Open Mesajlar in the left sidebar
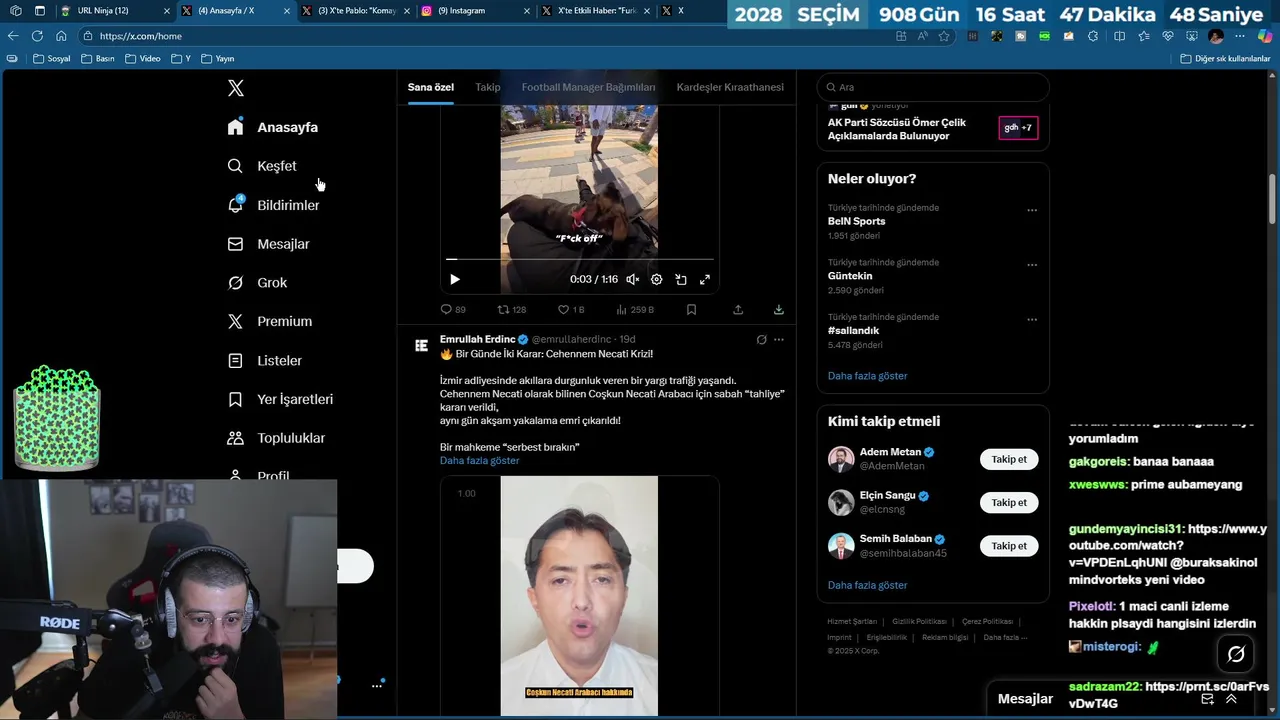Image resolution: width=1280 pixels, height=720 pixels. pos(268,244)
